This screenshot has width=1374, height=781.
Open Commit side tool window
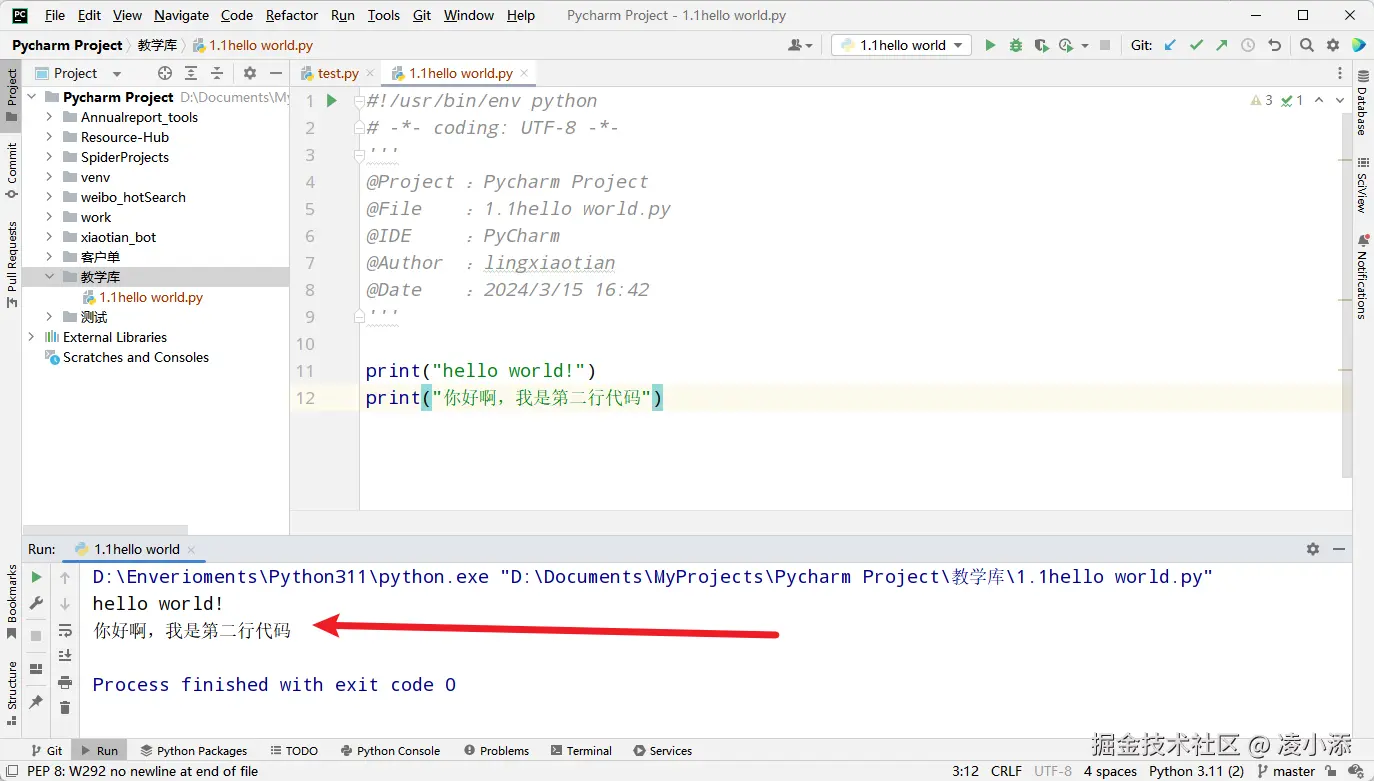[x=12, y=171]
